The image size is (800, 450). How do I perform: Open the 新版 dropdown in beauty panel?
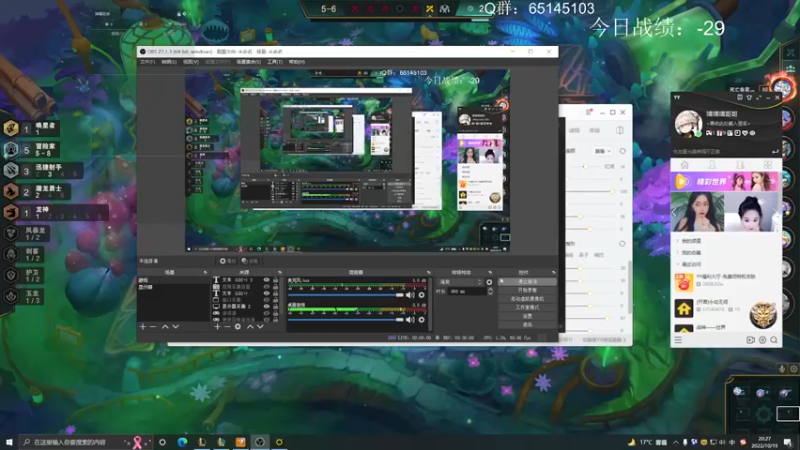(603, 151)
